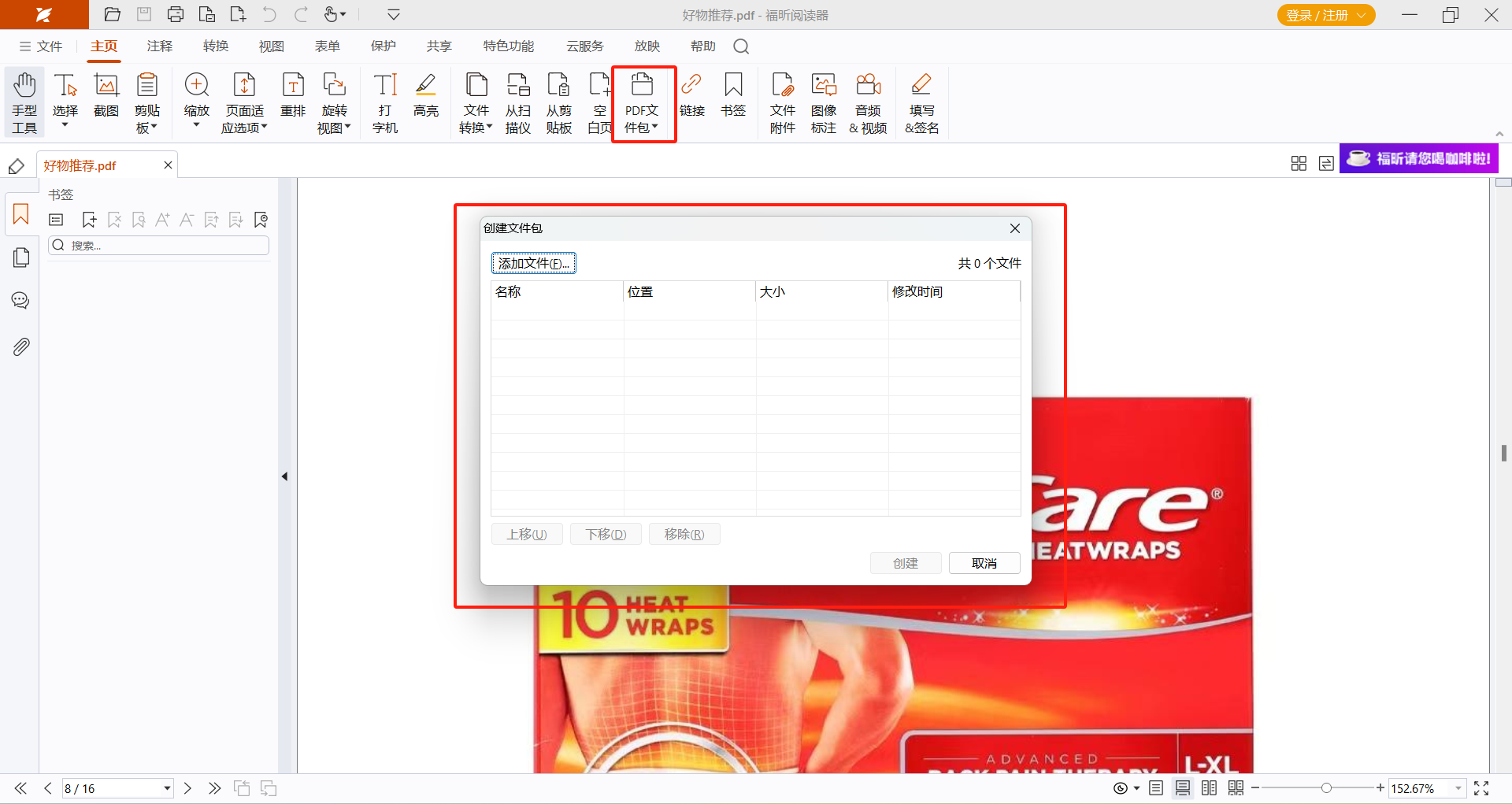Go to the first page
The image size is (1512, 804).
(20, 788)
